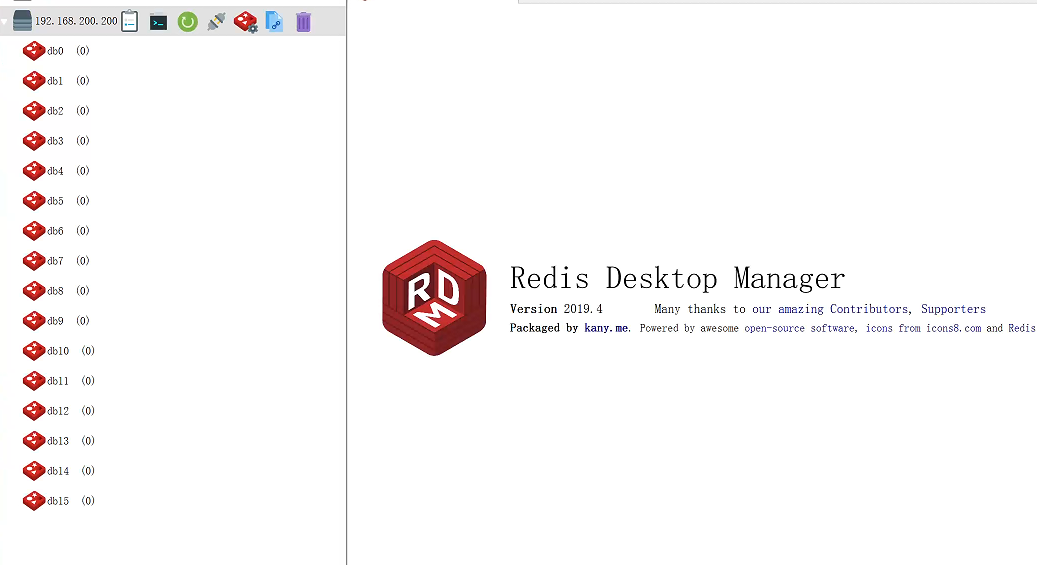Visit the kany.me link
The image size is (1037, 565).
tap(606, 328)
